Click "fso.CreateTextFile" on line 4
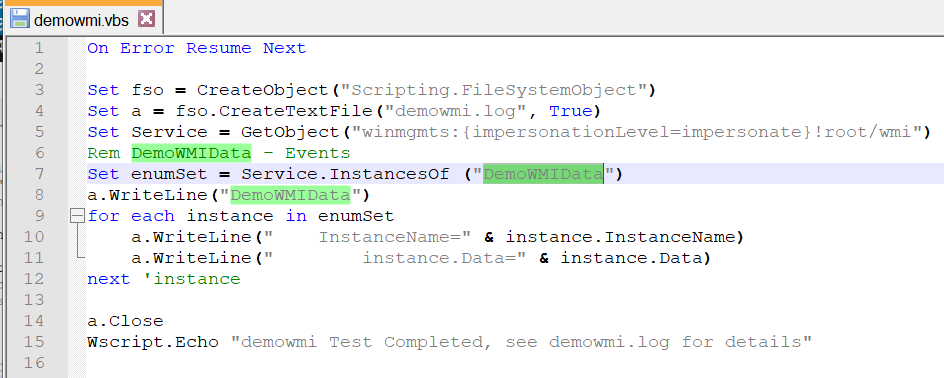 [274, 111]
